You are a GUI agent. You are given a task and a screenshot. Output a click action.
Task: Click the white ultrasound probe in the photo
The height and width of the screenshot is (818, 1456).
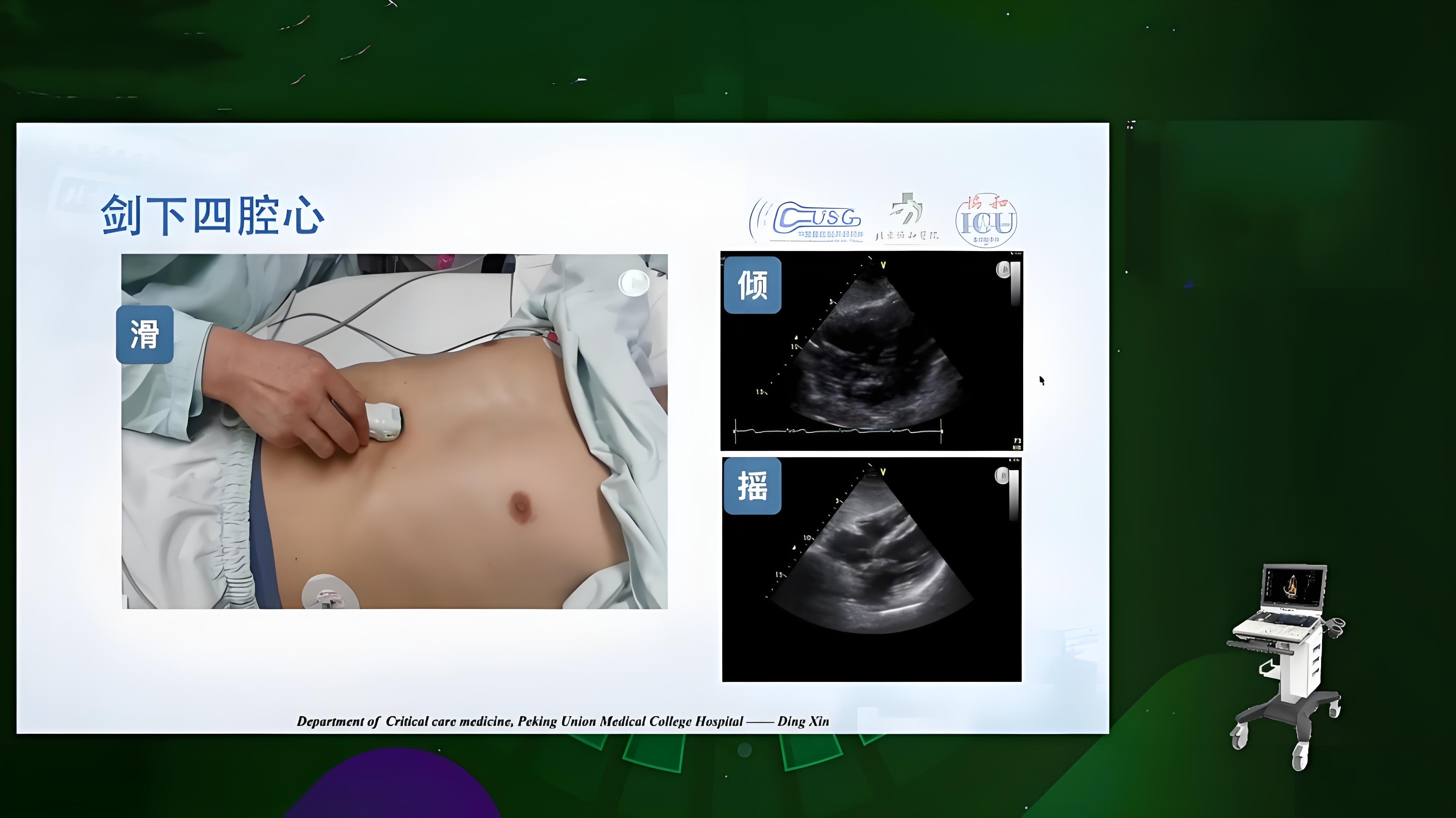point(384,421)
